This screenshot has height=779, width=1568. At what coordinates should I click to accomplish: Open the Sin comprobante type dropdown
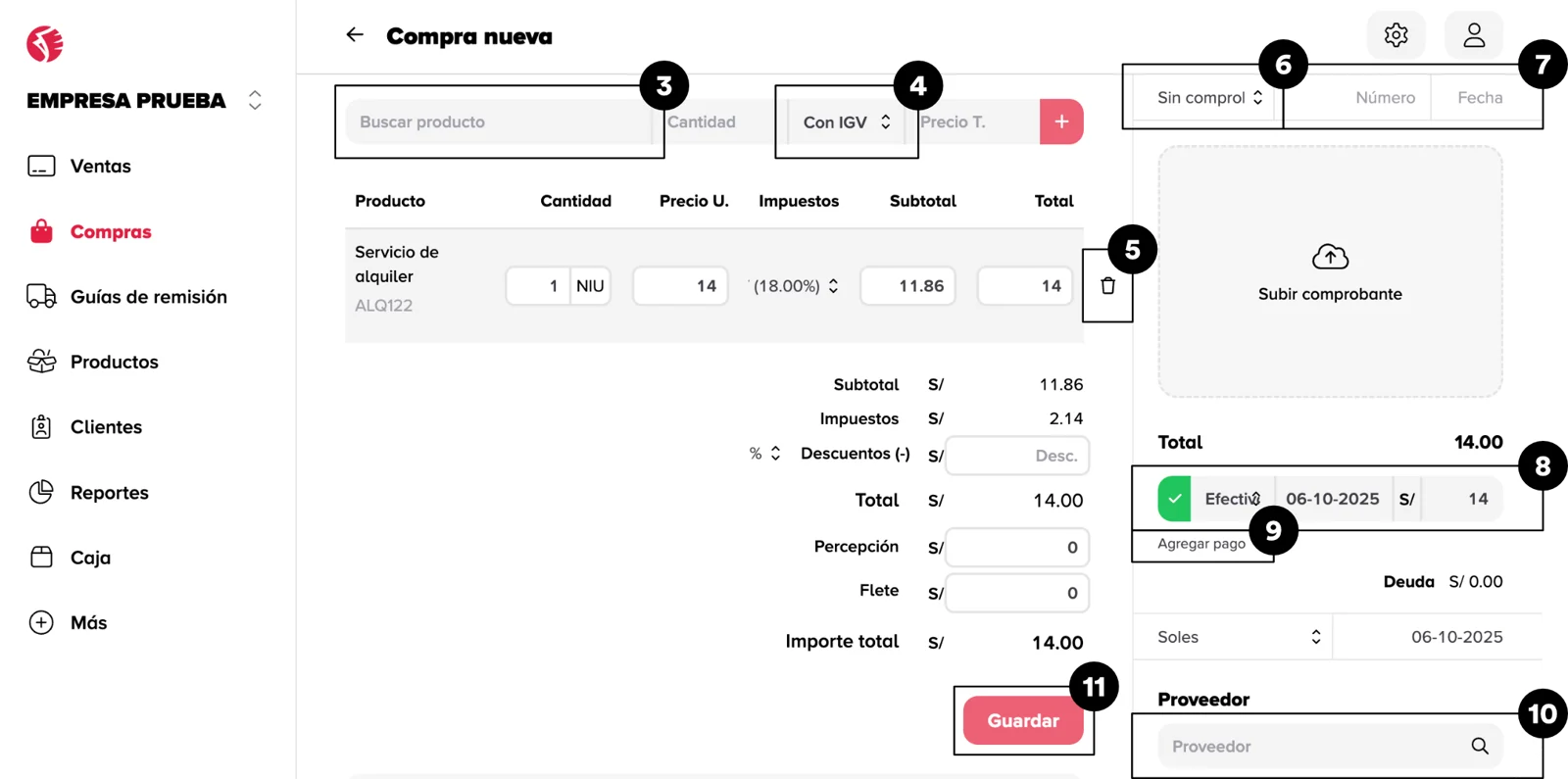click(1209, 98)
